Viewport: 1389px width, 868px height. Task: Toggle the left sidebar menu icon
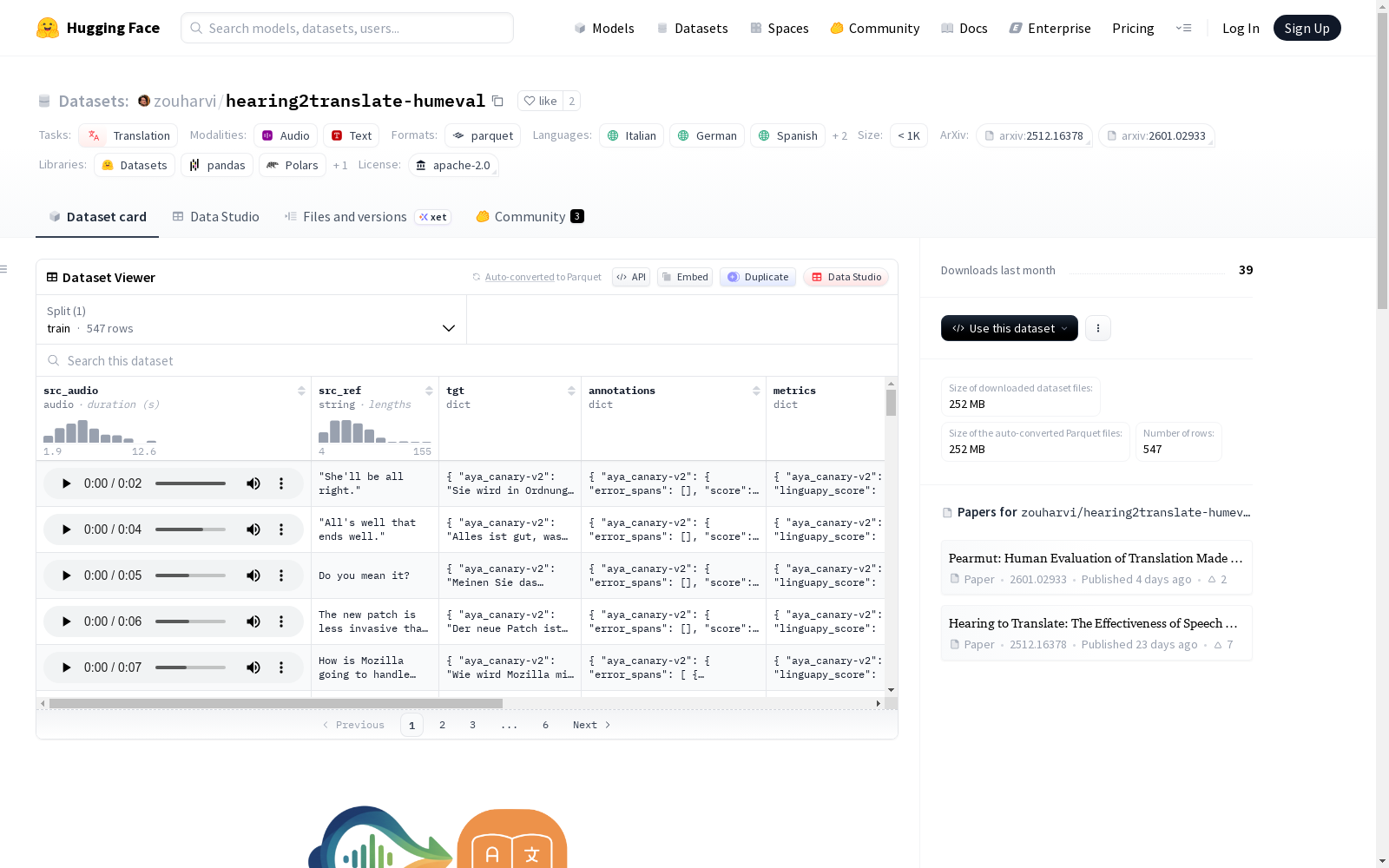[3, 269]
